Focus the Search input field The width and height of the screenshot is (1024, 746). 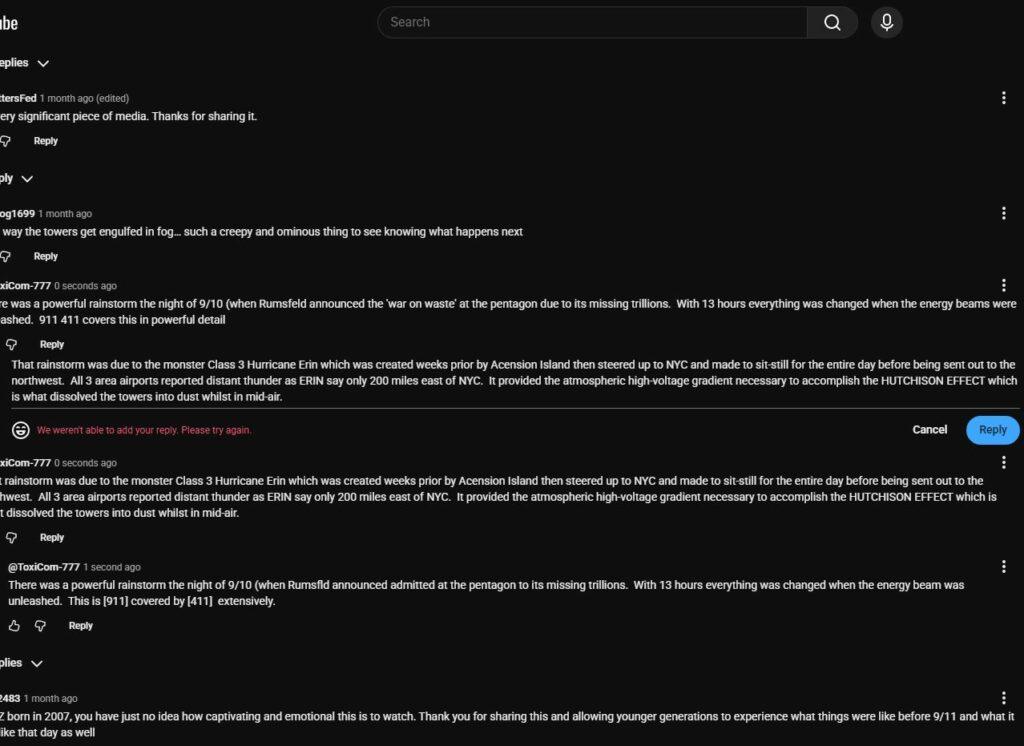(x=592, y=22)
